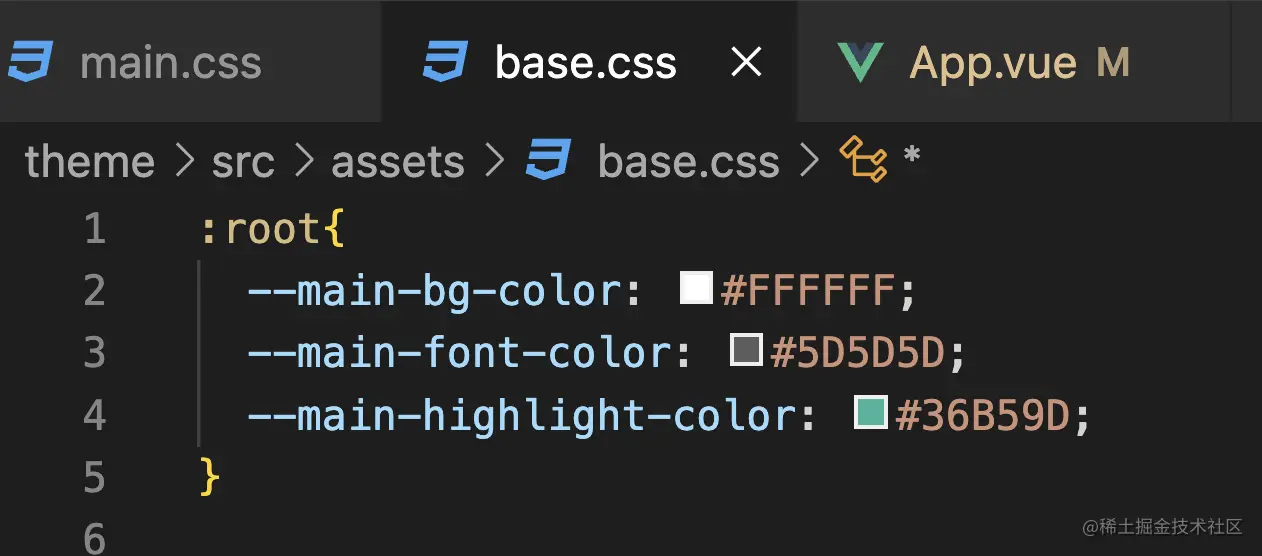Click the CSS icon on main.css tab
Image resolution: width=1262 pixels, height=556 pixels.
click(x=31, y=62)
